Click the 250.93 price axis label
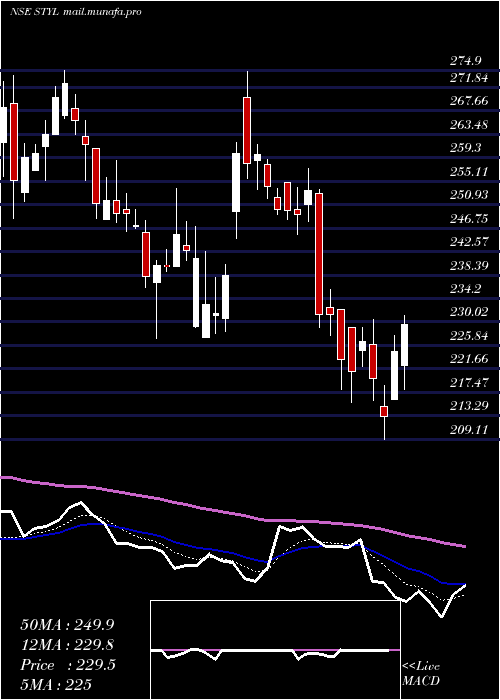Image resolution: width=500 pixels, height=700 pixels. point(468,195)
